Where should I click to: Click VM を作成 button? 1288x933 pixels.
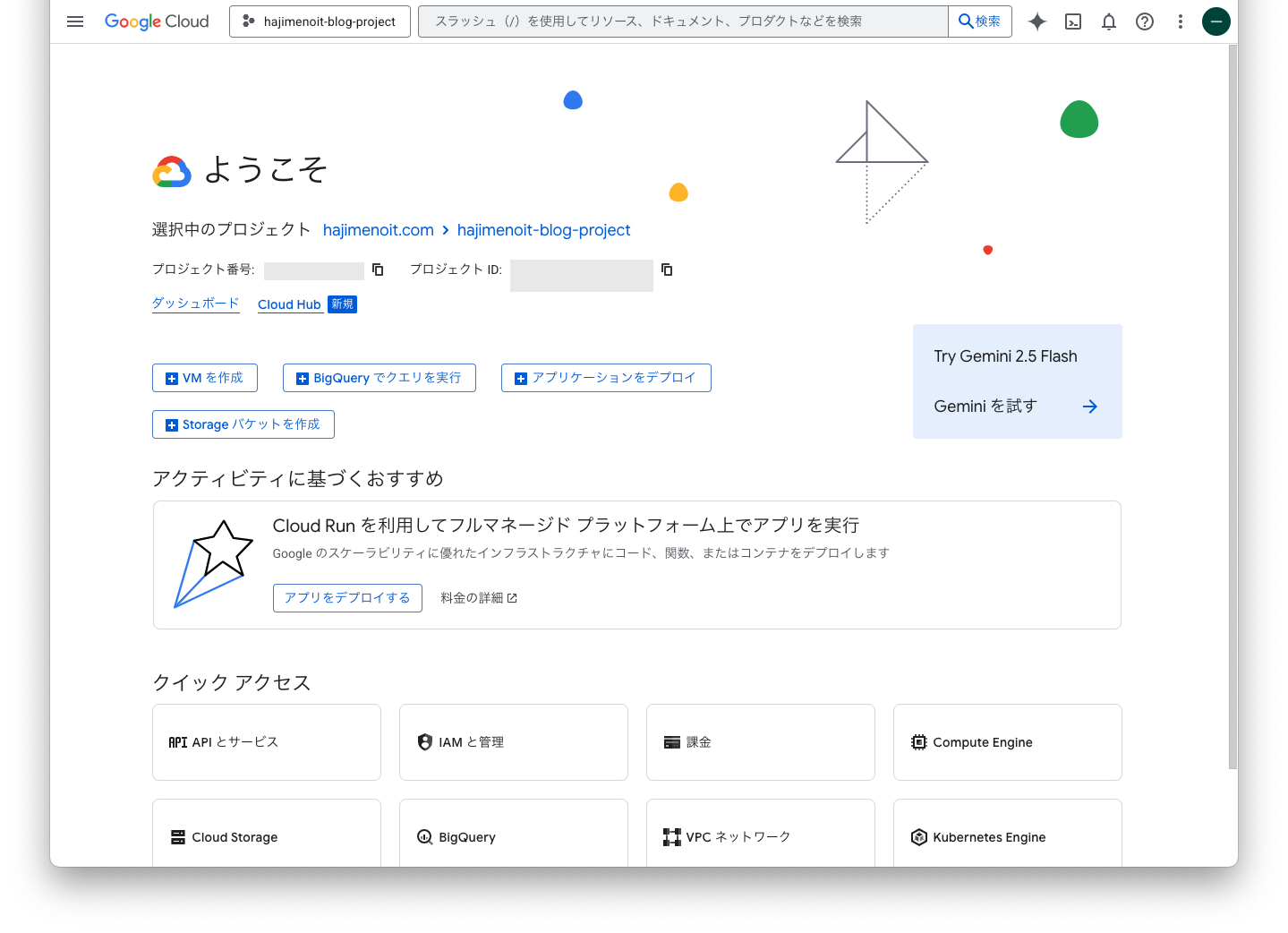pos(205,378)
